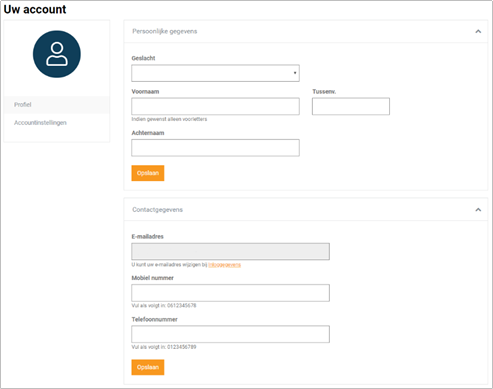This screenshot has width=493, height=389.
Task: Click the disabled E-mailadres field
Action: [x=230, y=251]
